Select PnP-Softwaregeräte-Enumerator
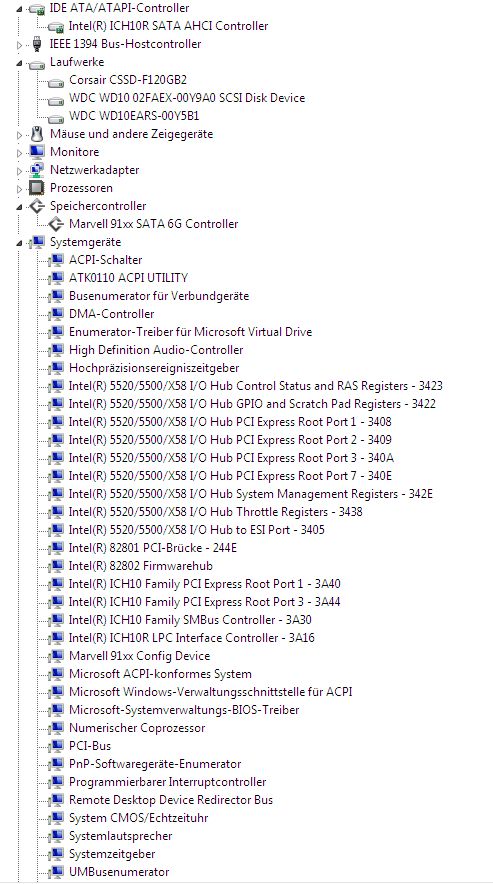The height and width of the screenshot is (884, 493). coord(155,764)
